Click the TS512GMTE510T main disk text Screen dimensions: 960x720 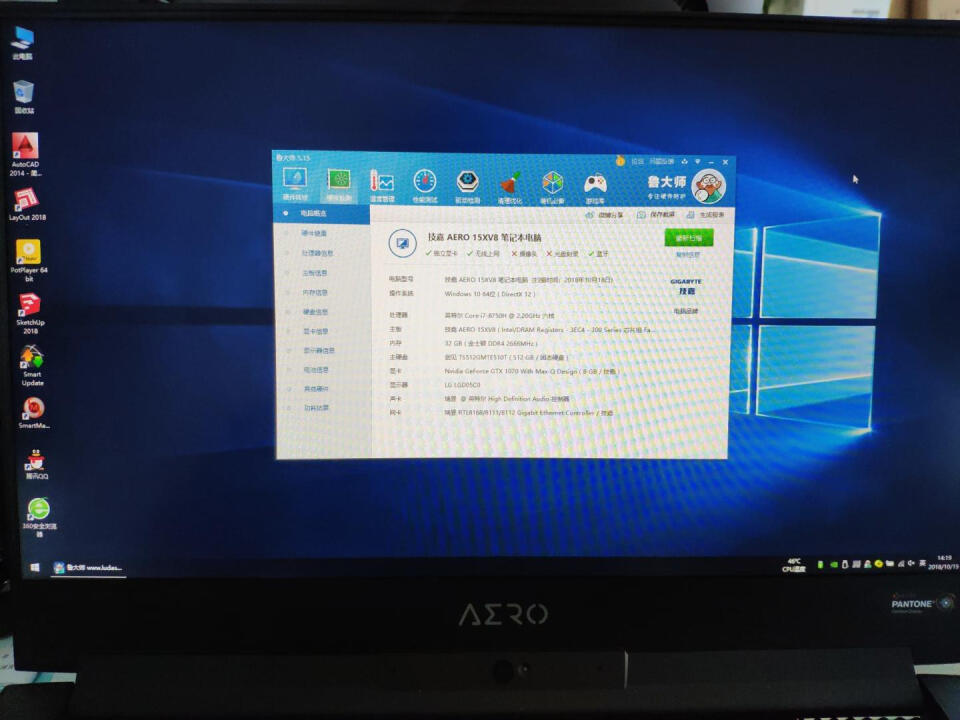[x=506, y=358]
